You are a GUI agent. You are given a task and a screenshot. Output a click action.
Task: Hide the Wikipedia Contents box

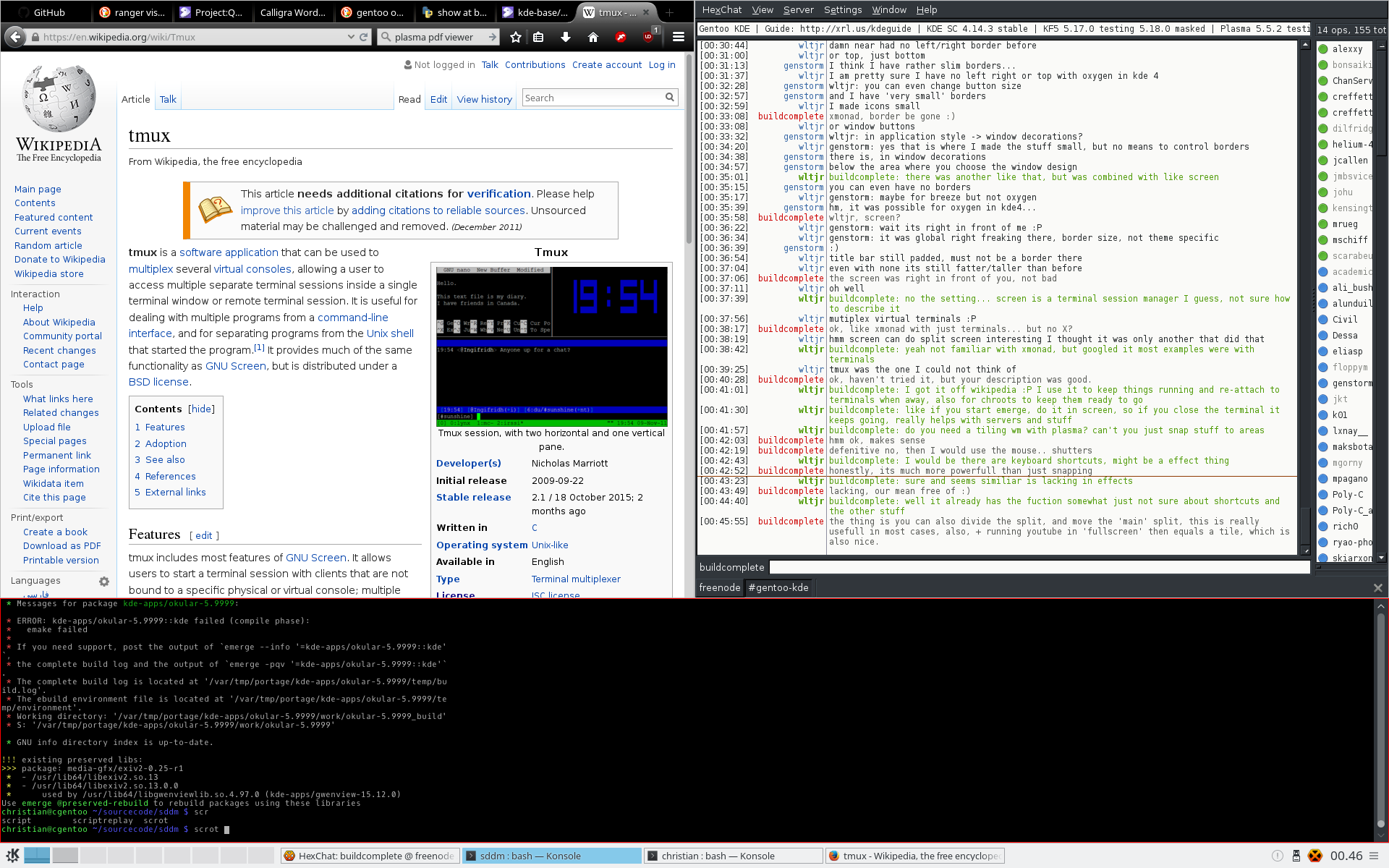202,409
